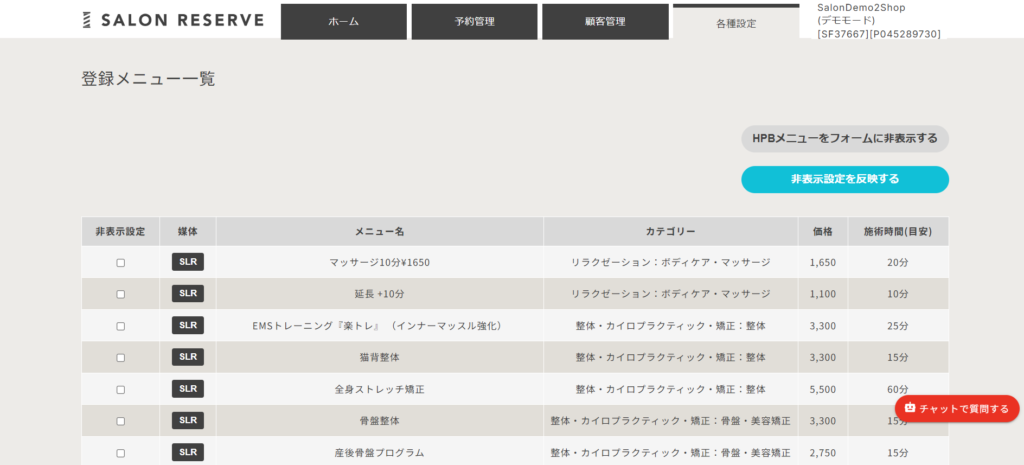Open the チャットで質問する chat button
1024x465 pixels.
(x=957, y=408)
